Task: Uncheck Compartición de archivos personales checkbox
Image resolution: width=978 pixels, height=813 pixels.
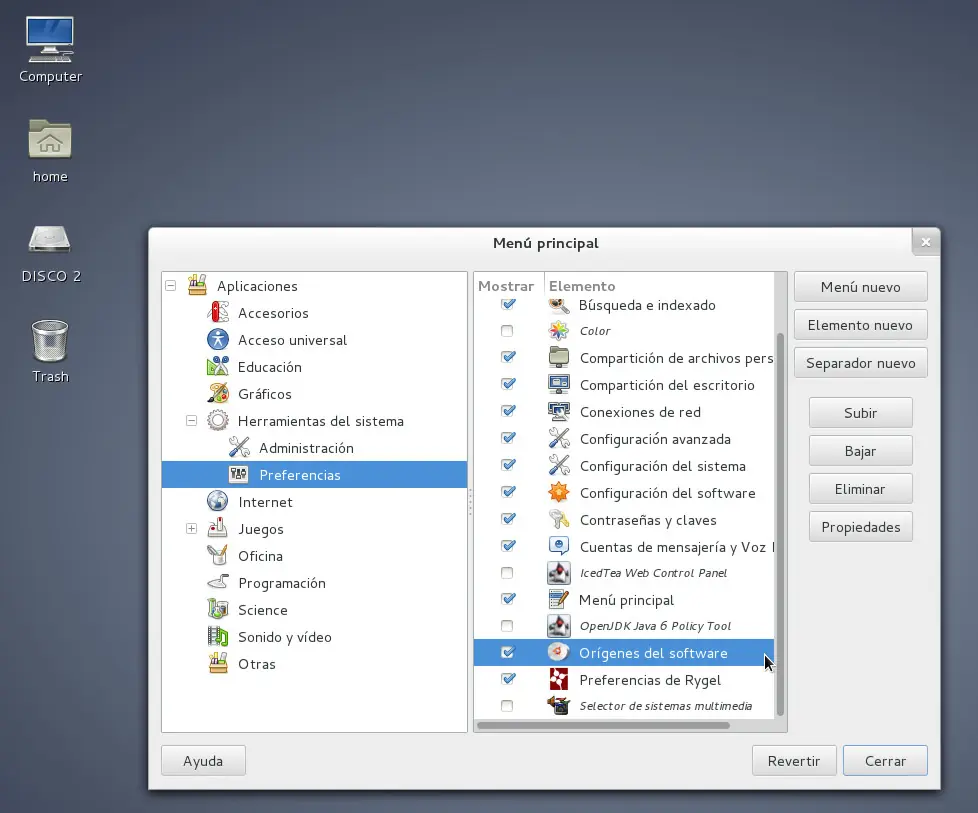Action: click(508, 357)
